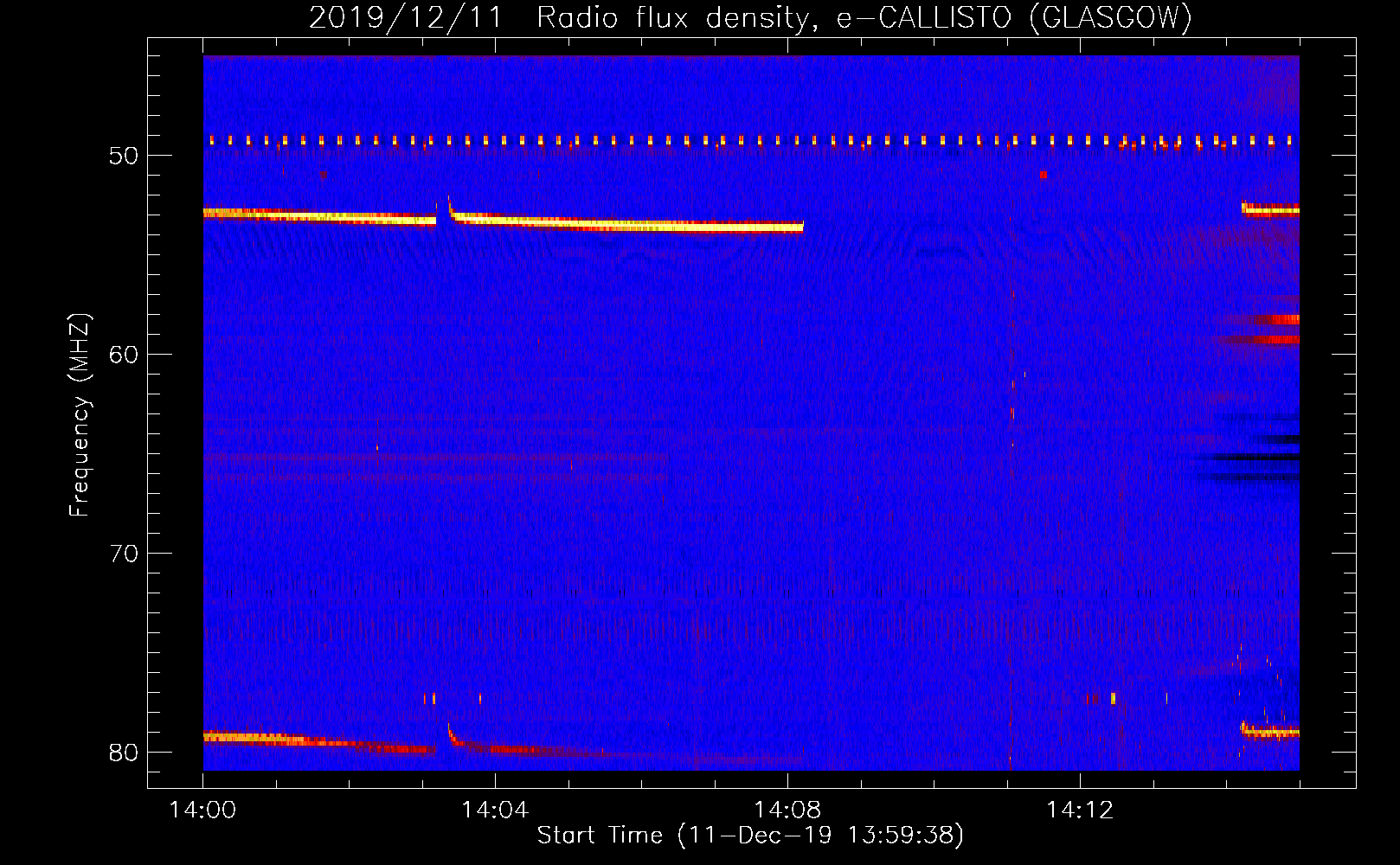Click the Start Time (11-Dec-19 13:59:38) label

click(x=750, y=836)
